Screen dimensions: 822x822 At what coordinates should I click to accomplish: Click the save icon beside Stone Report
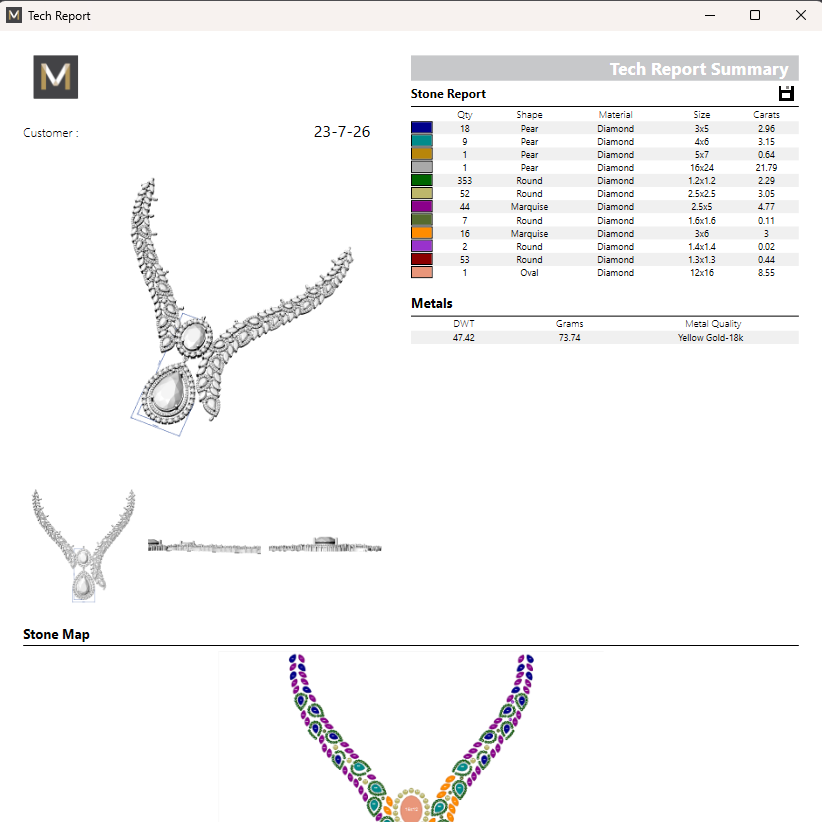pos(786,93)
